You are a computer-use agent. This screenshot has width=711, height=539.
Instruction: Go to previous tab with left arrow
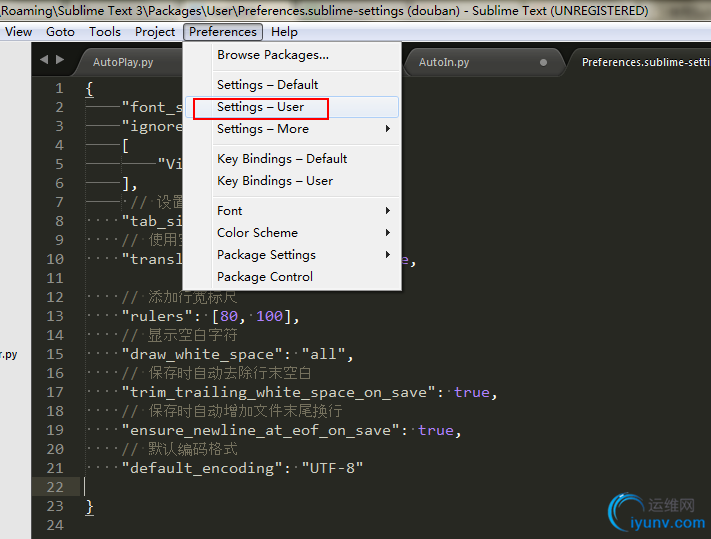[x=44, y=59]
